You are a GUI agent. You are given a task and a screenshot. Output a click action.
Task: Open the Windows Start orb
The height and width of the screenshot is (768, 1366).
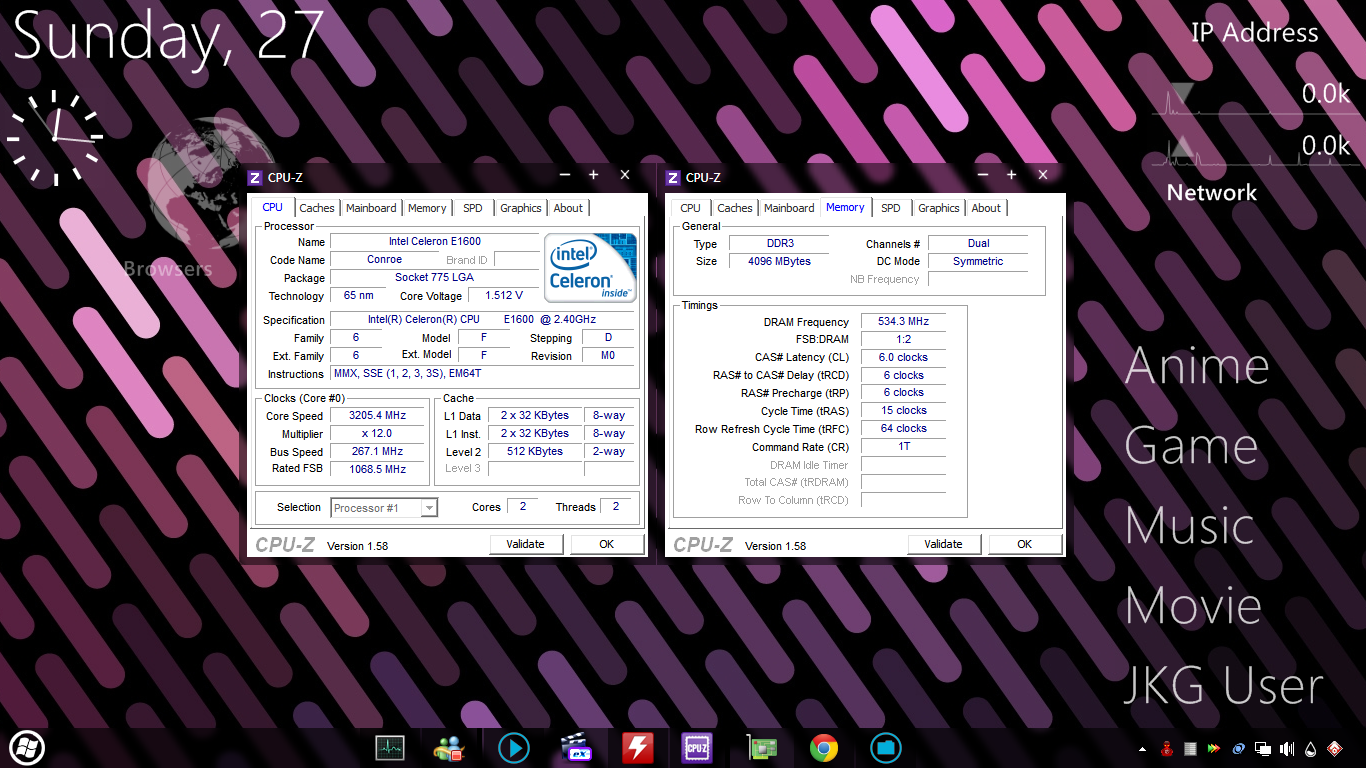click(27, 747)
